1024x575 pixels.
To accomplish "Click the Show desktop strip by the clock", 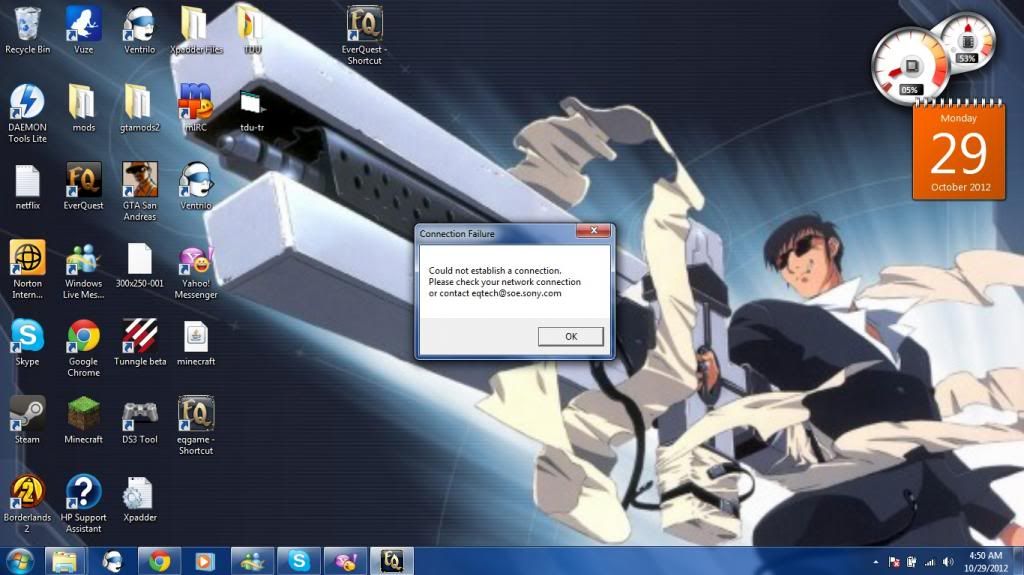I will [1019, 562].
